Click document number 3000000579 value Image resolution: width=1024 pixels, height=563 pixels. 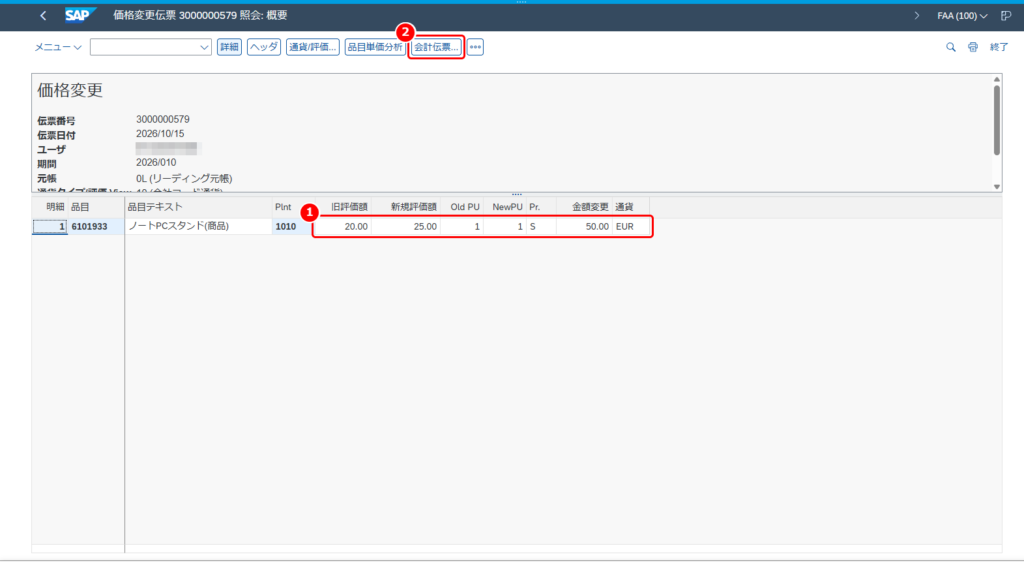pyautogui.click(x=163, y=120)
